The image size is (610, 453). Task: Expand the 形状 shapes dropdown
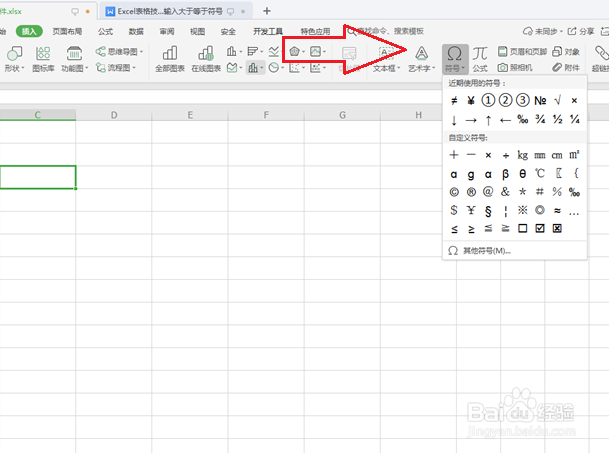[x=14, y=59]
